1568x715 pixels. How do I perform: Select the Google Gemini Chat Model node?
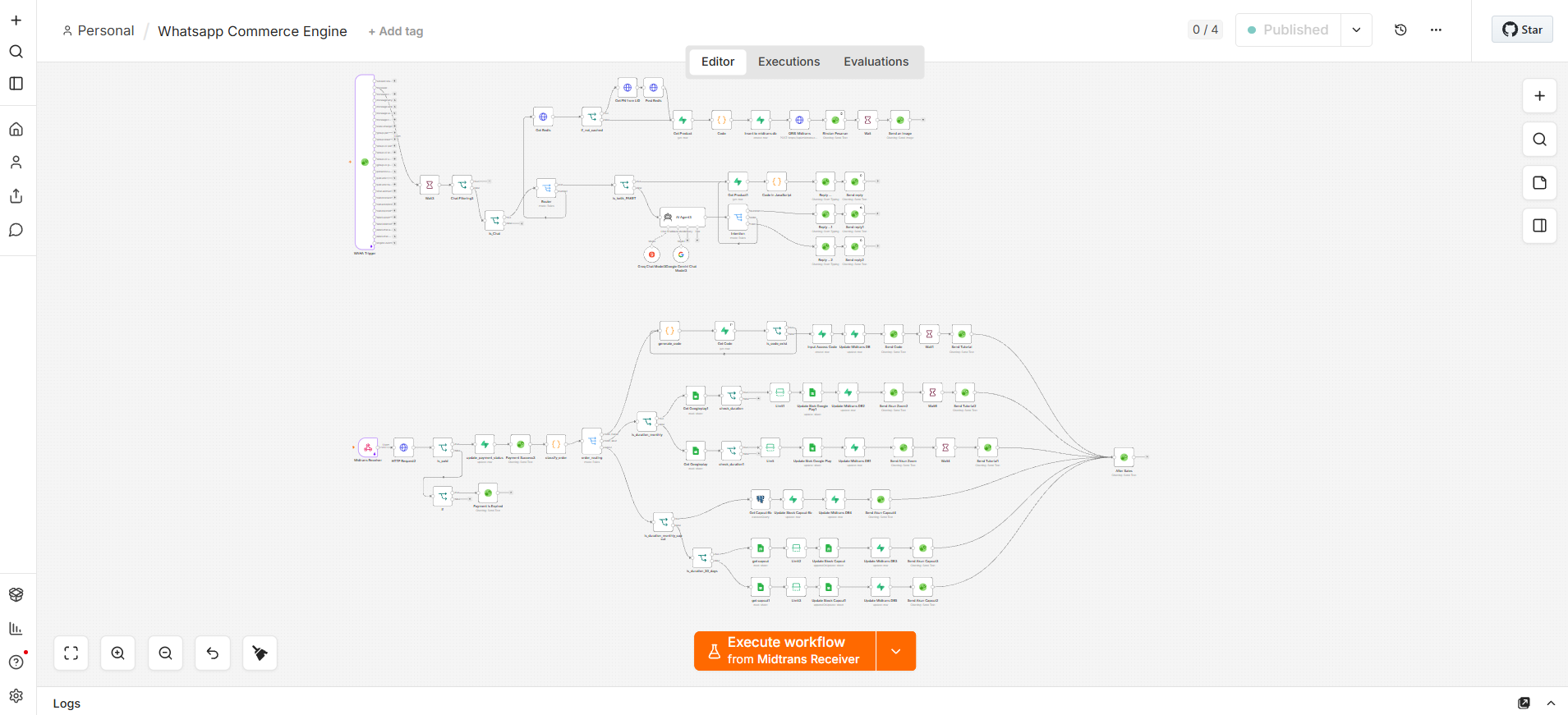pyautogui.click(x=681, y=254)
